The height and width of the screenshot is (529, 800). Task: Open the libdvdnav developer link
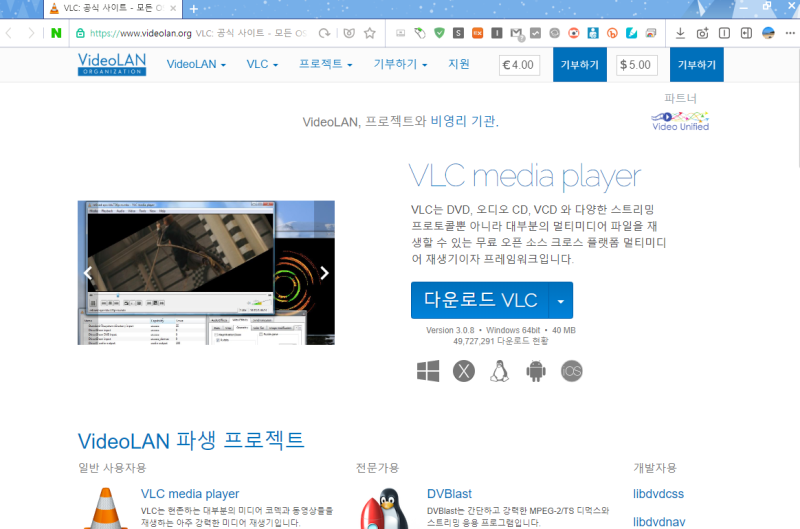pos(659,522)
